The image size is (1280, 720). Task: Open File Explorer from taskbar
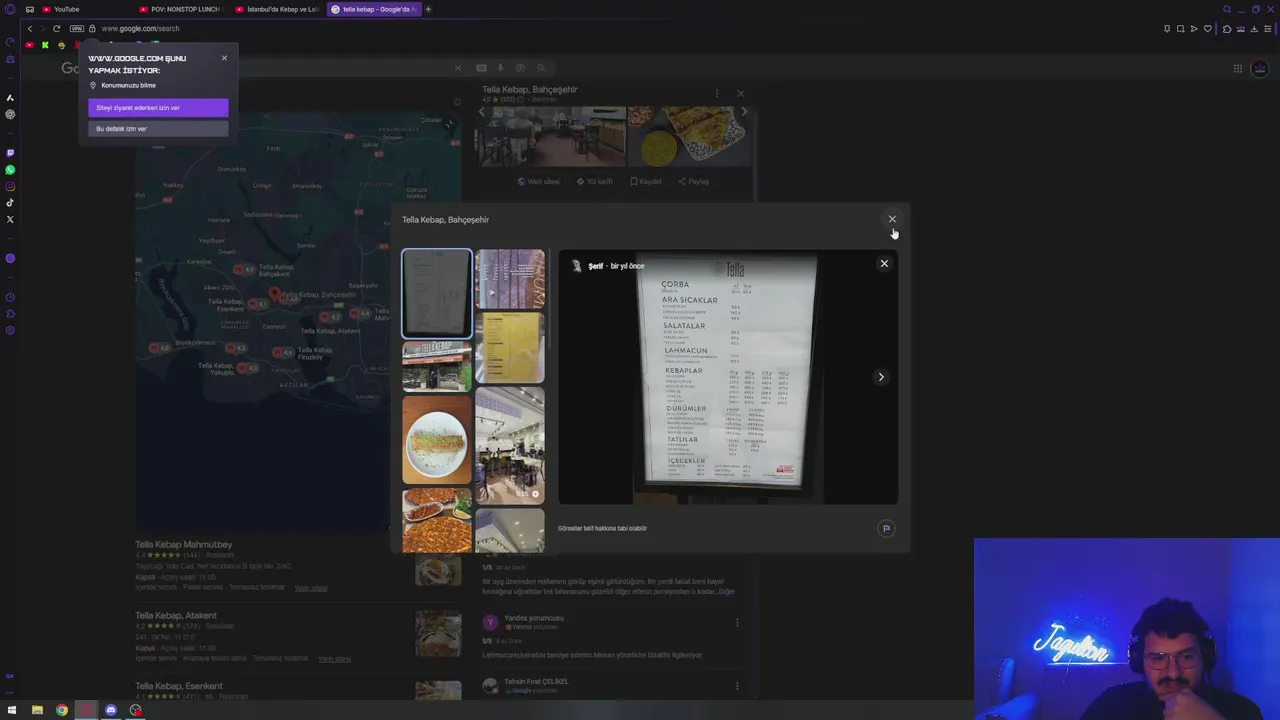[x=37, y=710]
